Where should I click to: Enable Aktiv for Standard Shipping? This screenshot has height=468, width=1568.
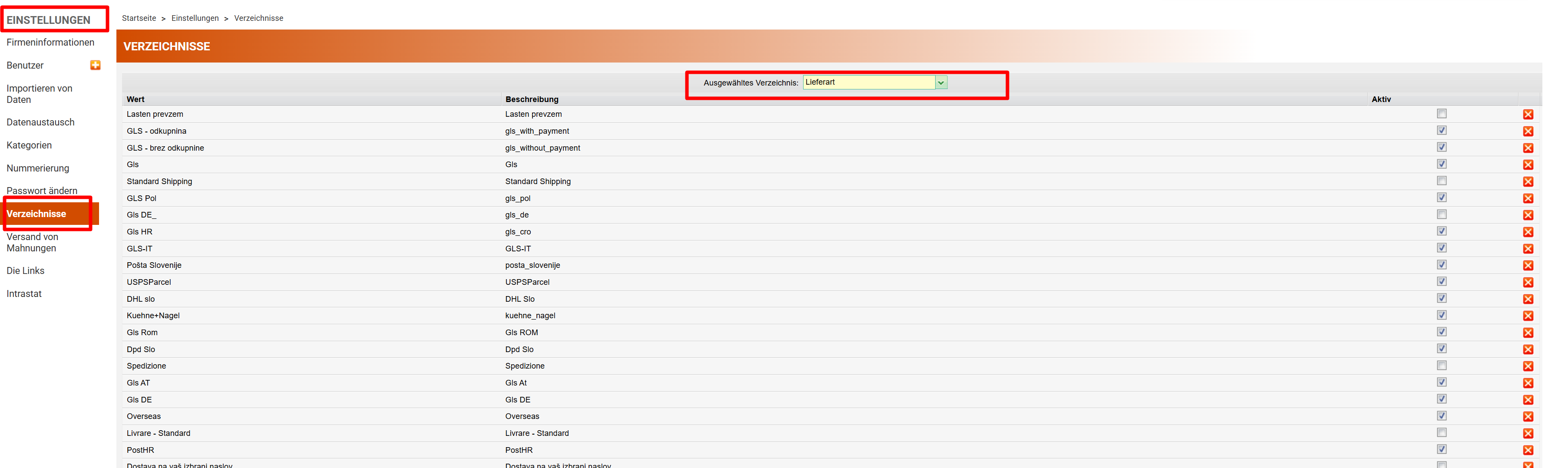coord(1442,181)
